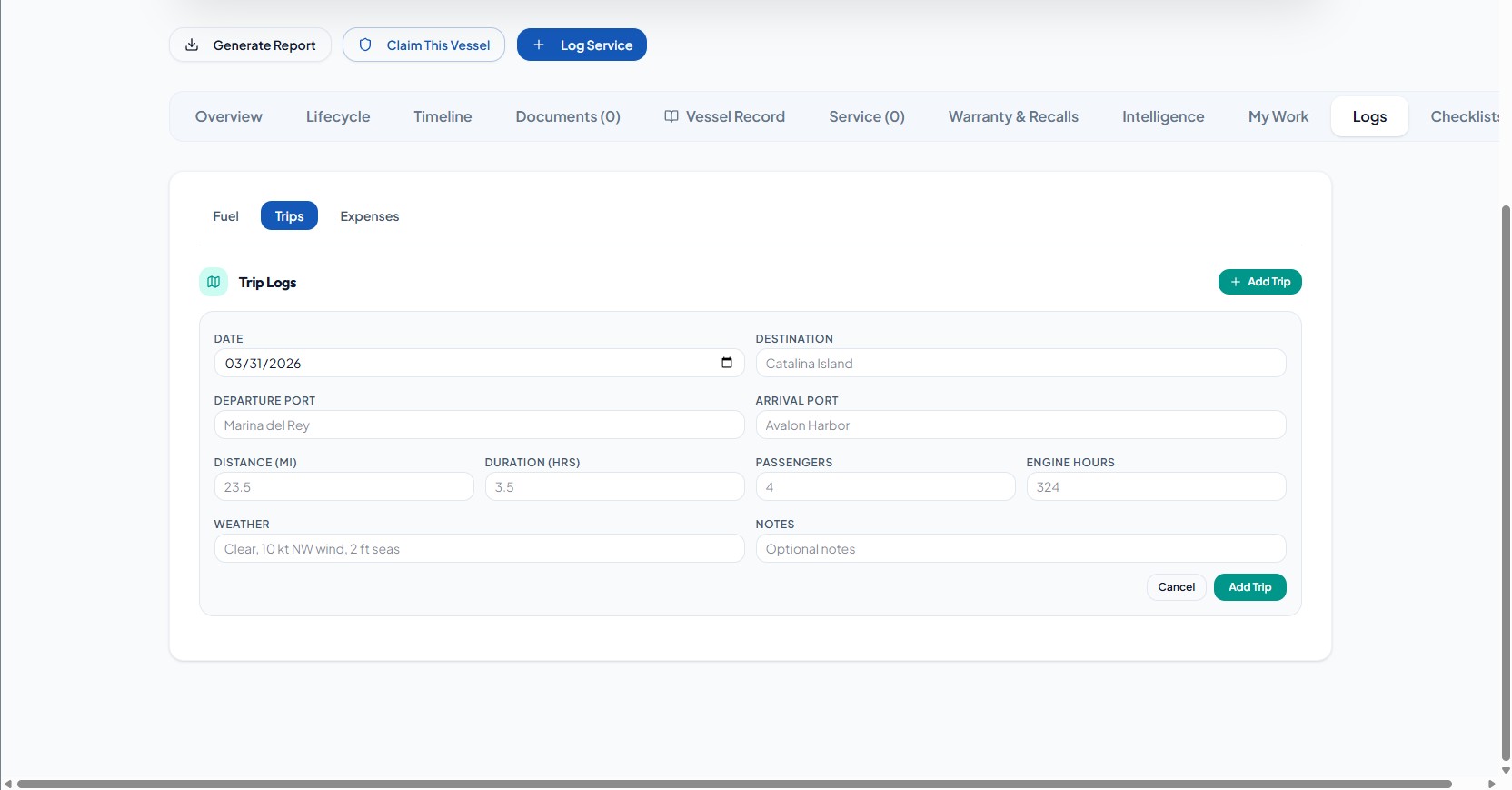Image resolution: width=1512 pixels, height=790 pixels.
Task: Open the Warranty & Recalls tab
Action: click(x=1013, y=116)
